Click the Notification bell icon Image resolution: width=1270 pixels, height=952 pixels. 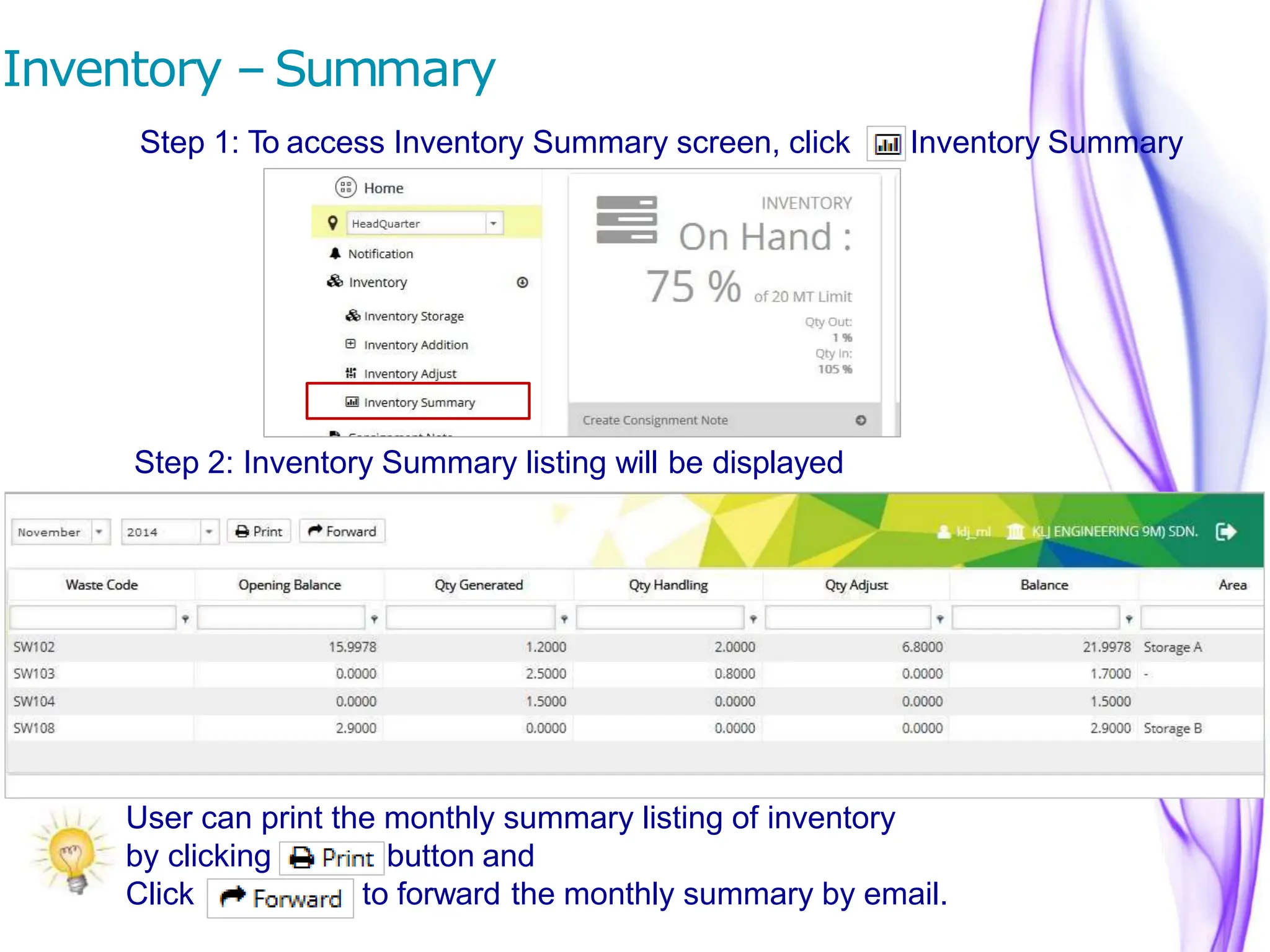pos(335,253)
